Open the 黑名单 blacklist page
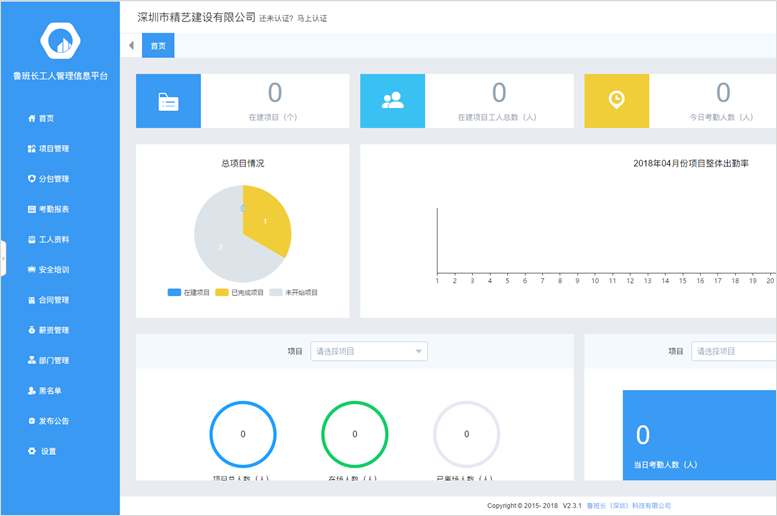777x516 pixels. 50,391
